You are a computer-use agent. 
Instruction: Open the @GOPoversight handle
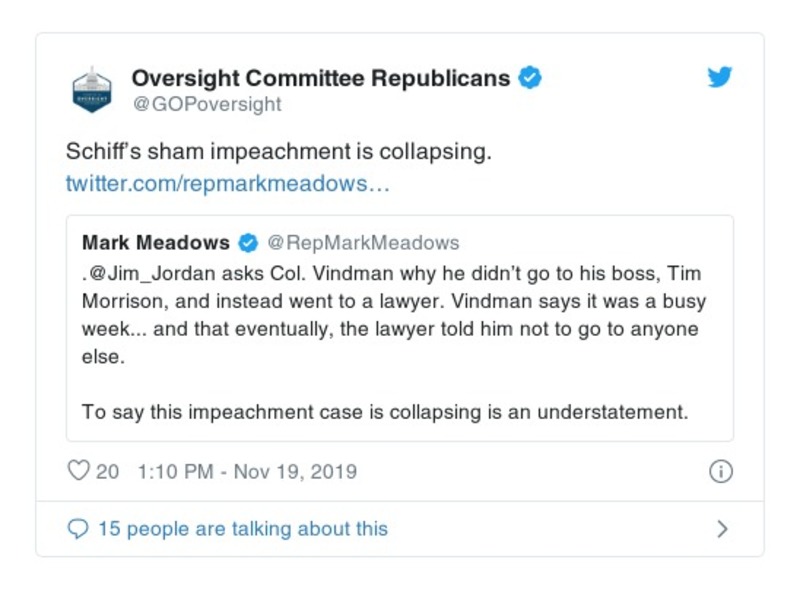coord(207,104)
